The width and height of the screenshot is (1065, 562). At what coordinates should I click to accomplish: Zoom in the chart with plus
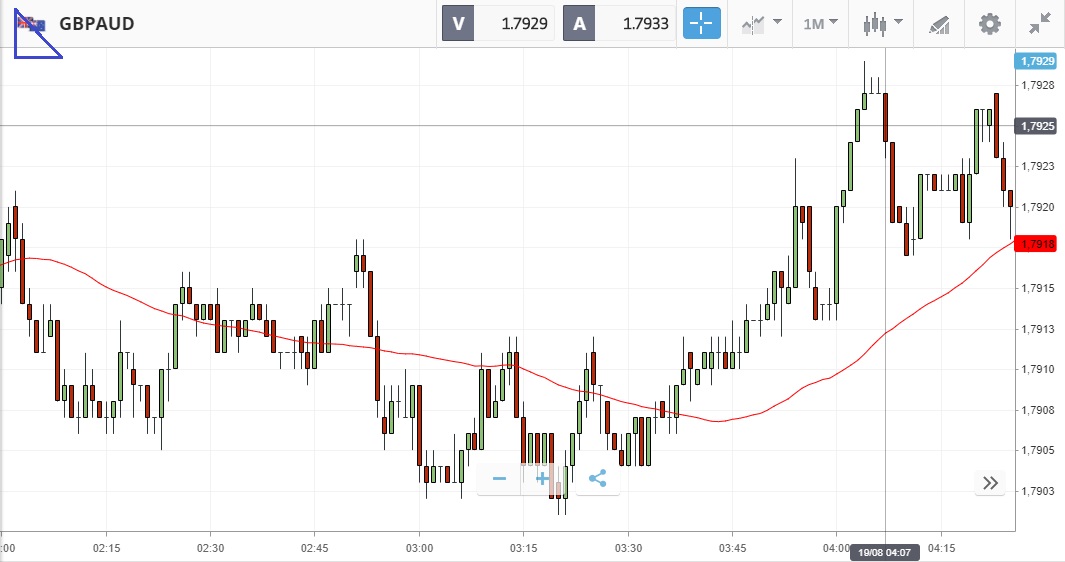pyautogui.click(x=543, y=479)
